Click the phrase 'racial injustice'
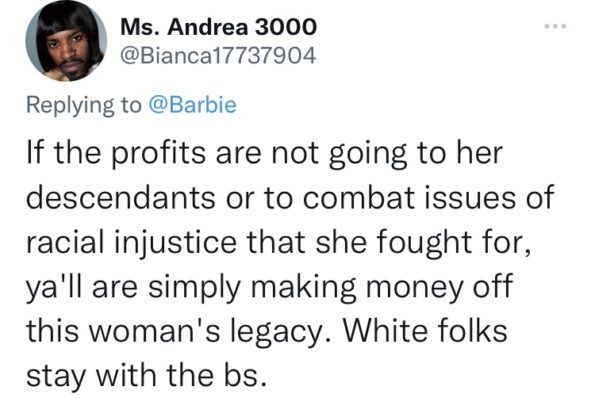The width and height of the screenshot is (595, 398). 132,243
